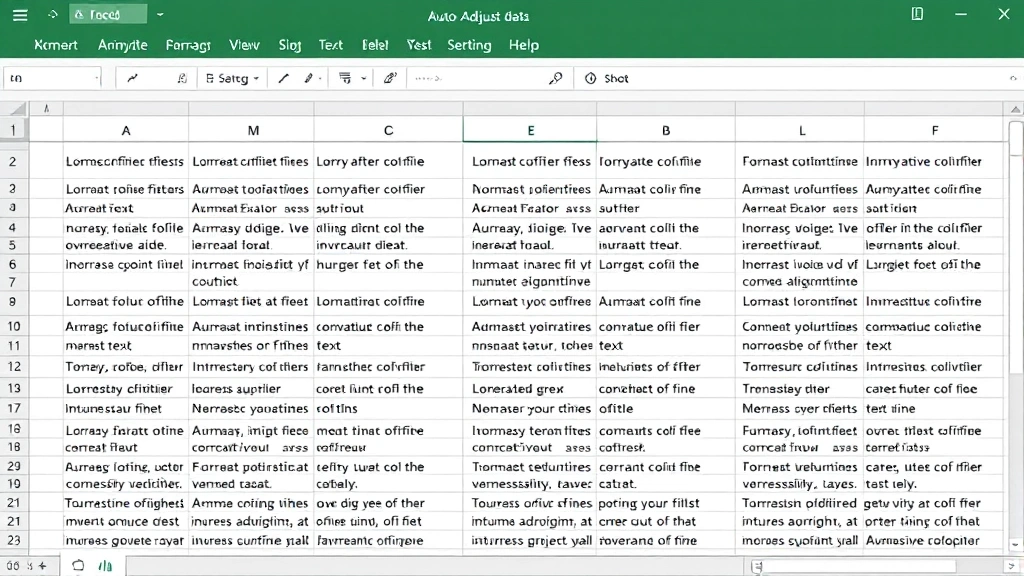Select the pen fill icon beside the pencil
Screen dimensions: 1024x576
tap(308, 77)
